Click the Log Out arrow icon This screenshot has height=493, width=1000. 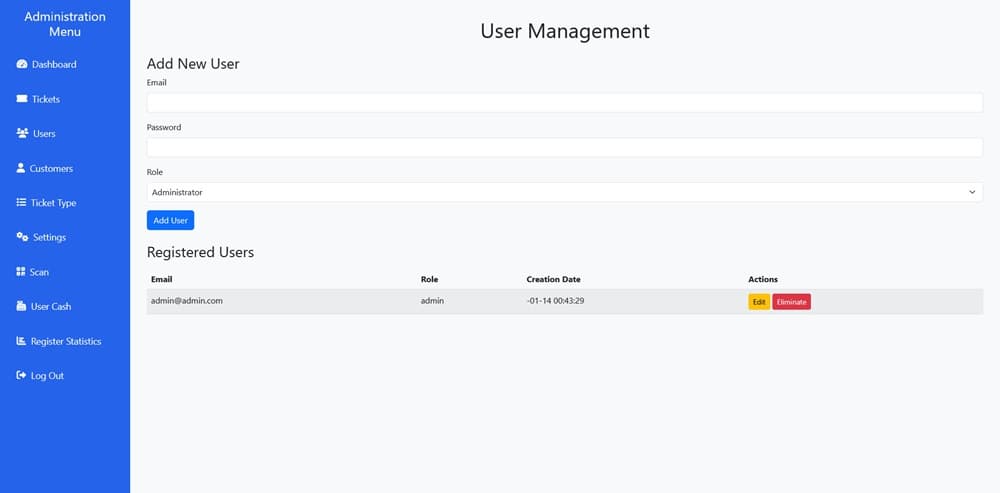(x=21, y=376)
